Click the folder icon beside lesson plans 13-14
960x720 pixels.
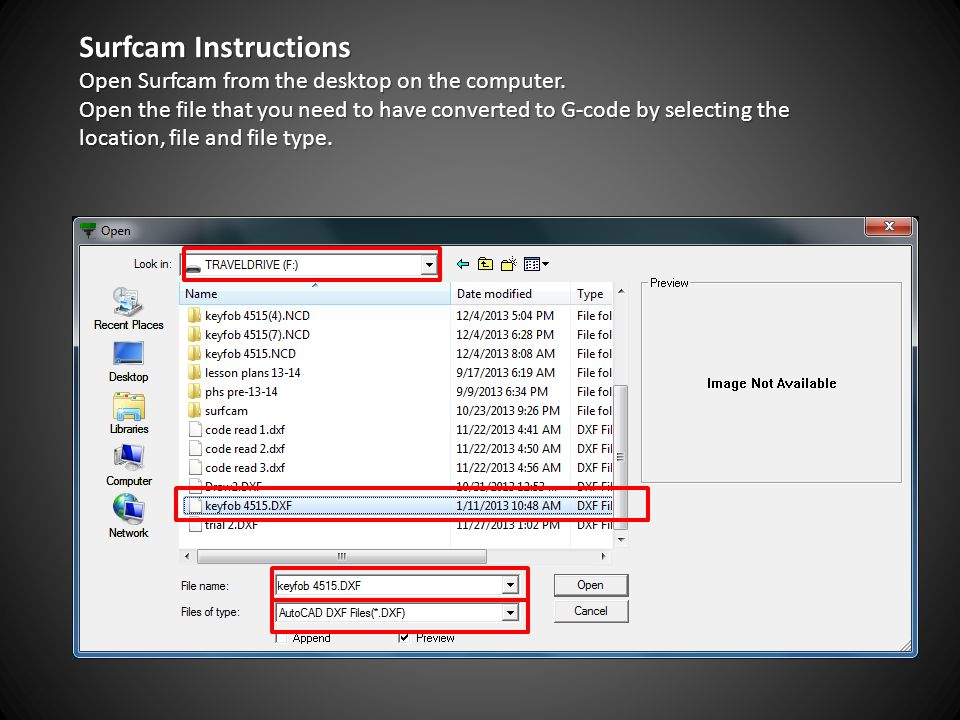point(194,372)
